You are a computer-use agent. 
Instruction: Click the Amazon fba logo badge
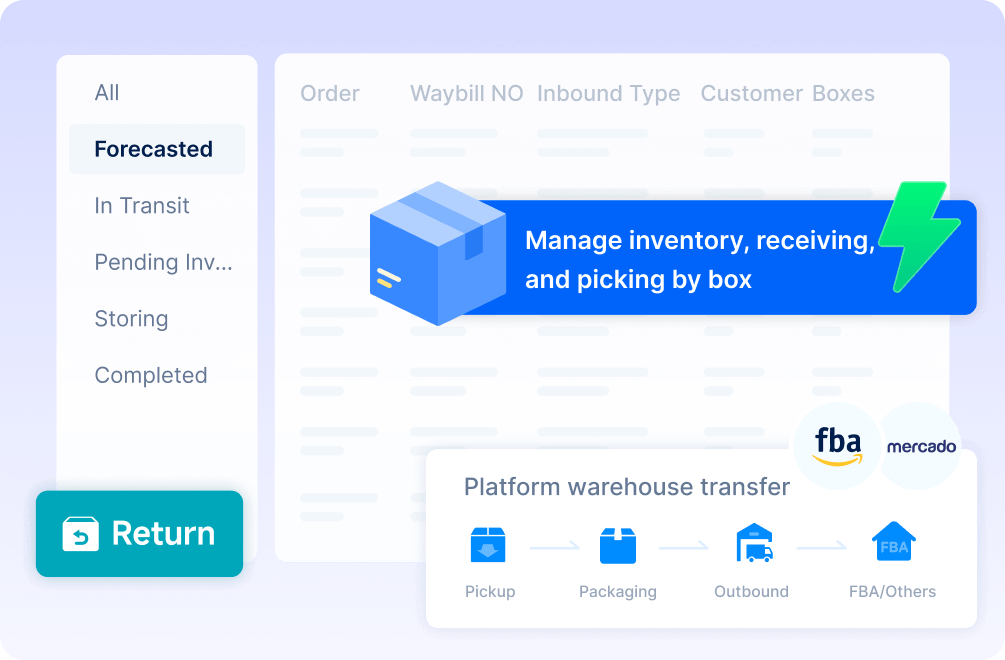click(837, 446)
